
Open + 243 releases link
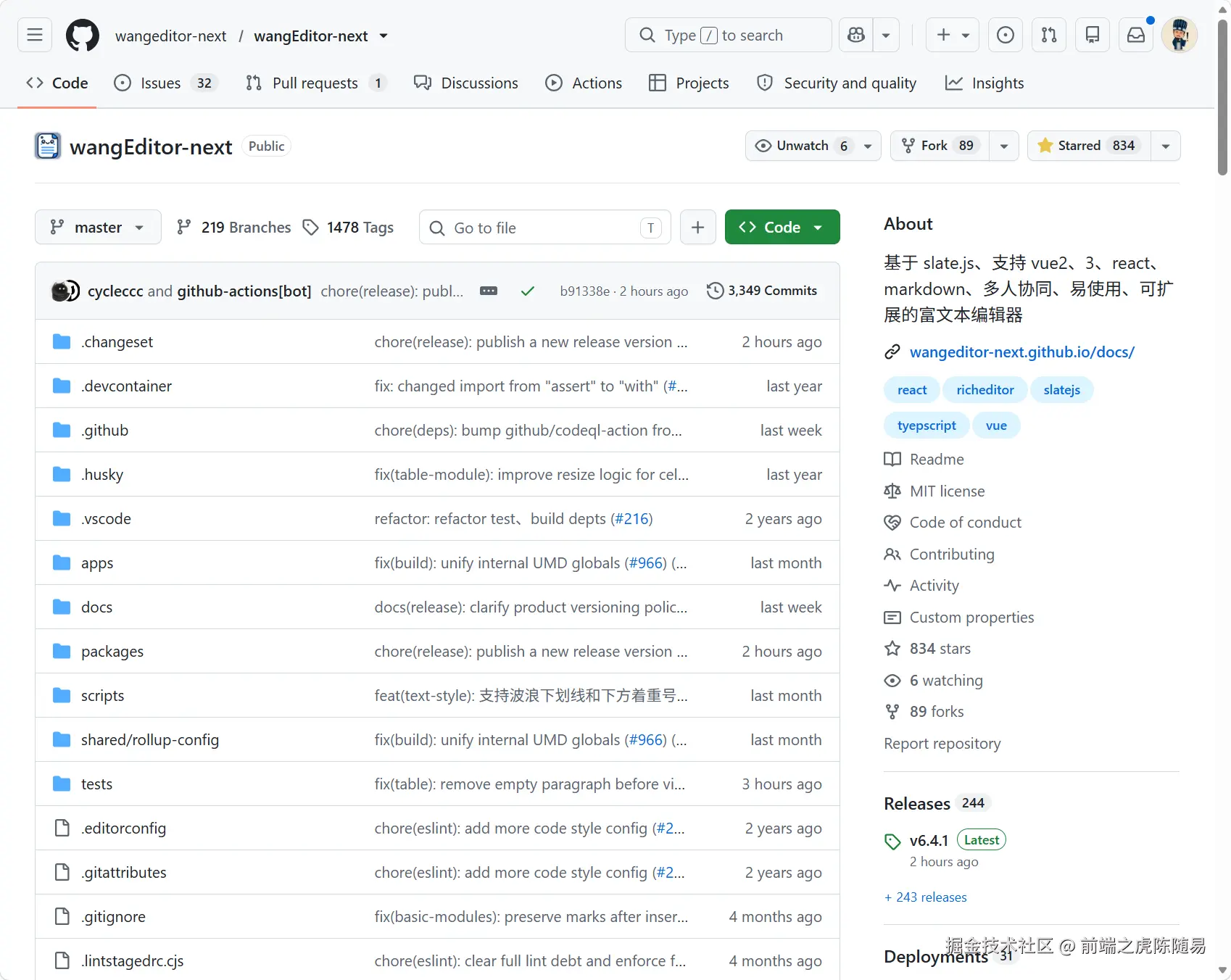pyautogui.click(x=926, y=897)
